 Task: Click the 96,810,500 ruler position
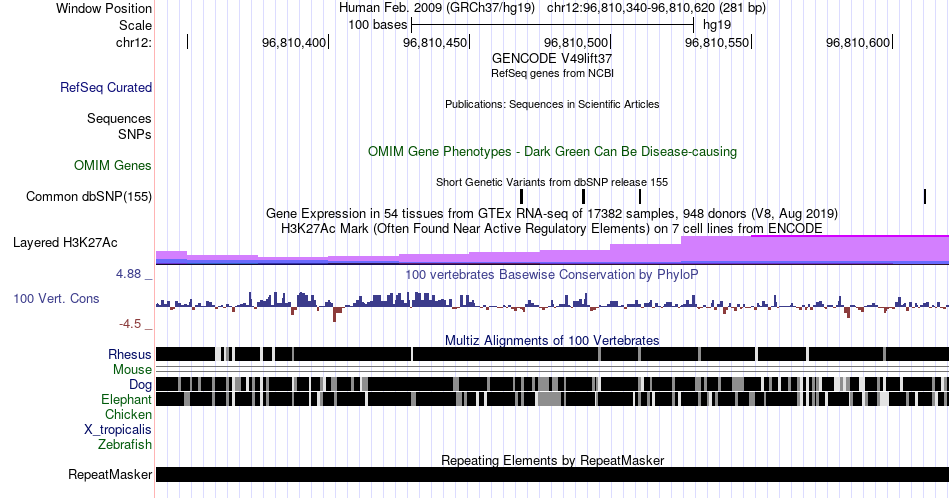click(x=576, y=42)
